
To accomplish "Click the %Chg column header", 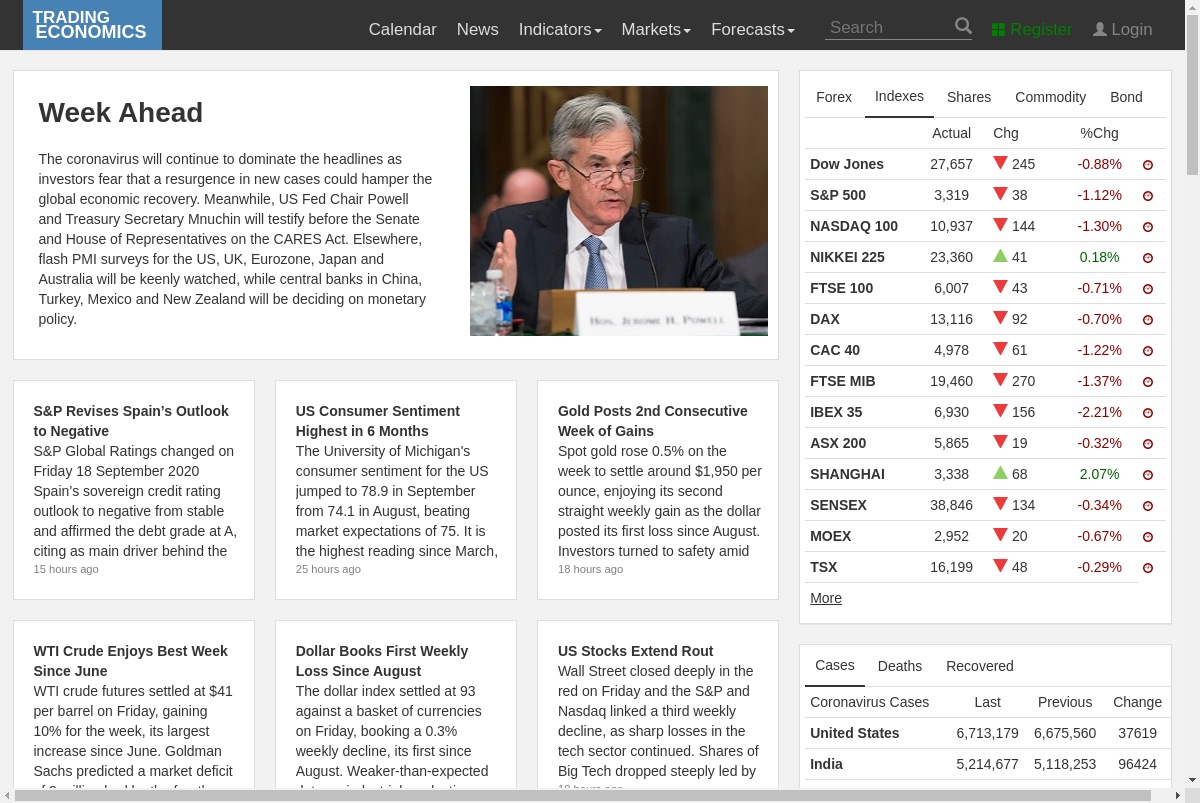I will 1099,133.
